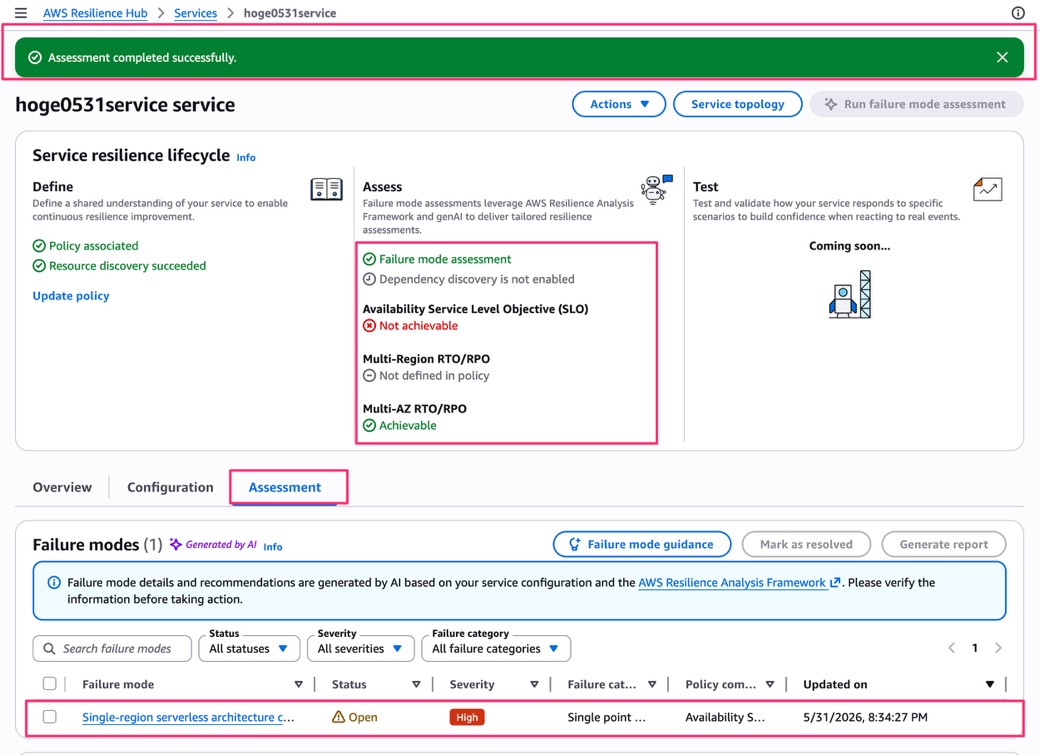This screenshot has height=755, width=1040.
Task: Open the Actions dropdown
Action: 619,104
